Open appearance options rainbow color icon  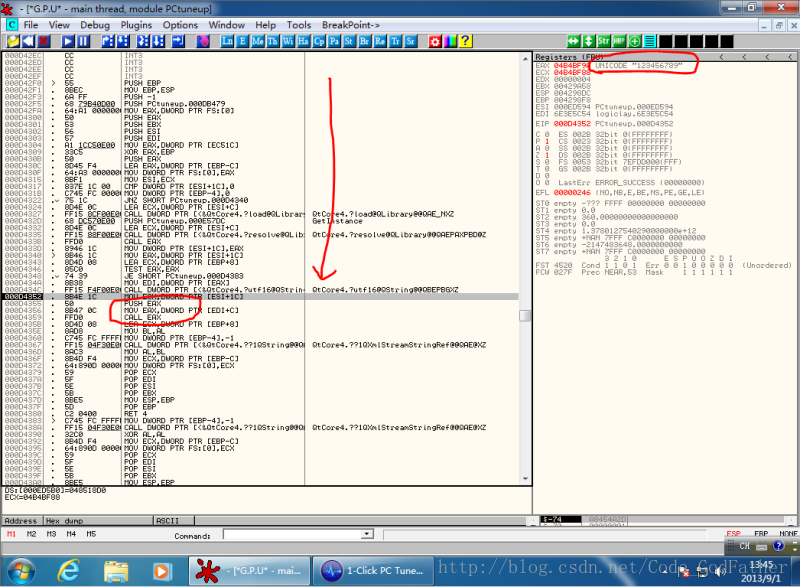pyautogui.click(x=450, y=41)
